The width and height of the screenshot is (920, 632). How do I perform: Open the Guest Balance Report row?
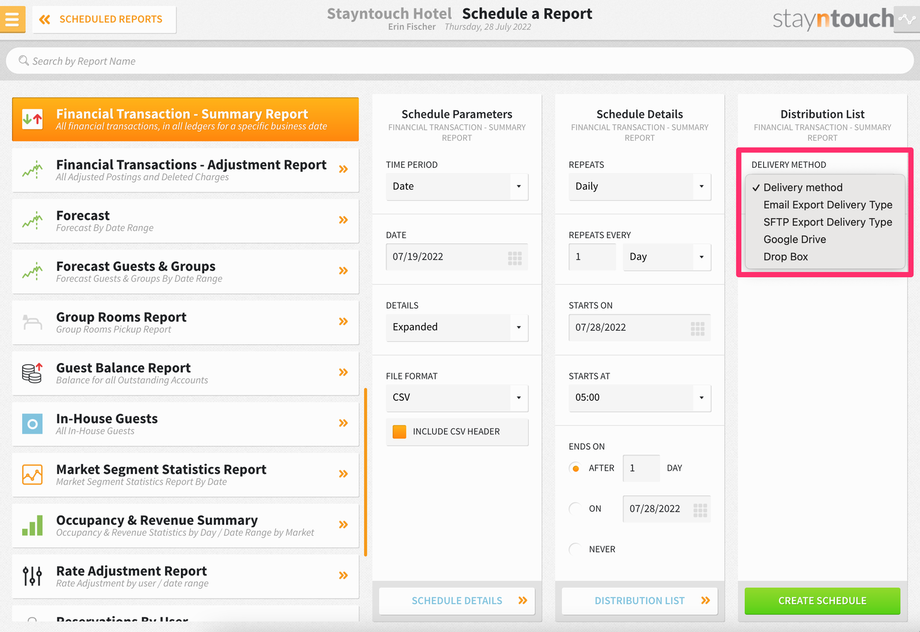[x=185, y=373]
